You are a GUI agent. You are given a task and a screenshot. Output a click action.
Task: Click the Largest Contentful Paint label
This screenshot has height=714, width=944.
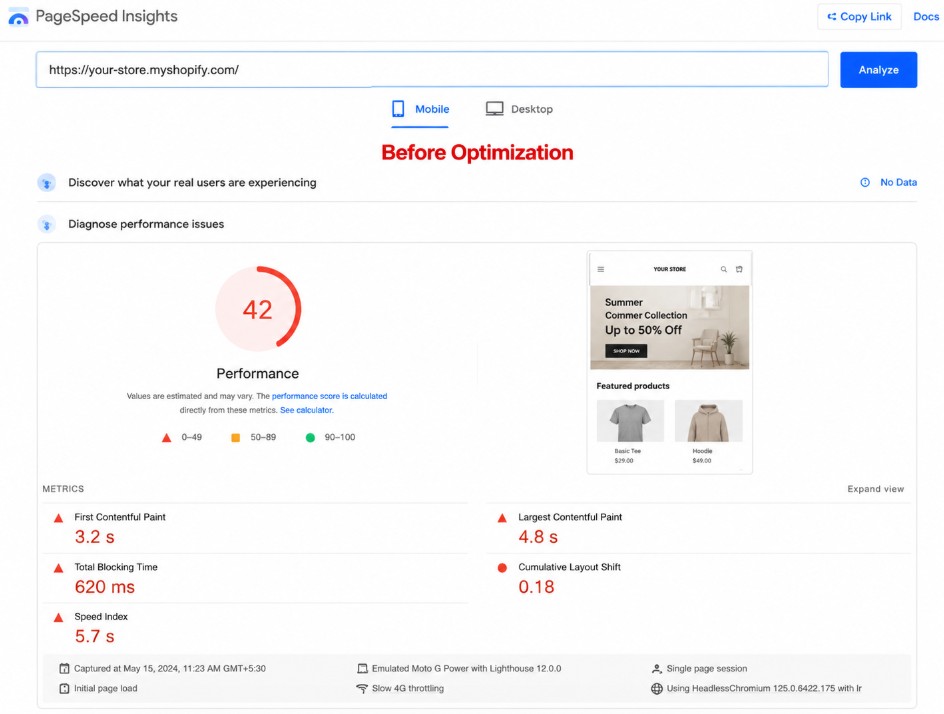click(x=570, y=517)
